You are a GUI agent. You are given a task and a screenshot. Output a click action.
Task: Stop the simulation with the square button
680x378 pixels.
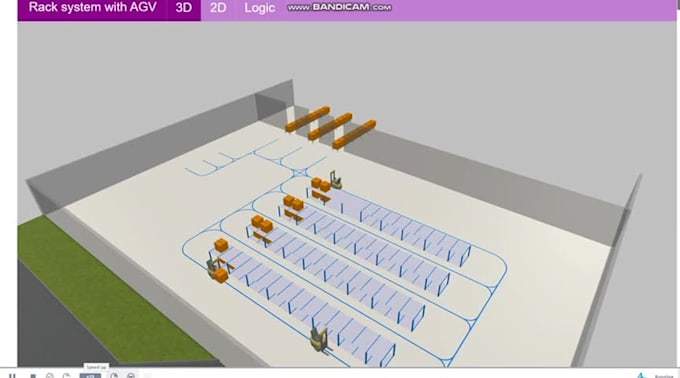point(33,375)
